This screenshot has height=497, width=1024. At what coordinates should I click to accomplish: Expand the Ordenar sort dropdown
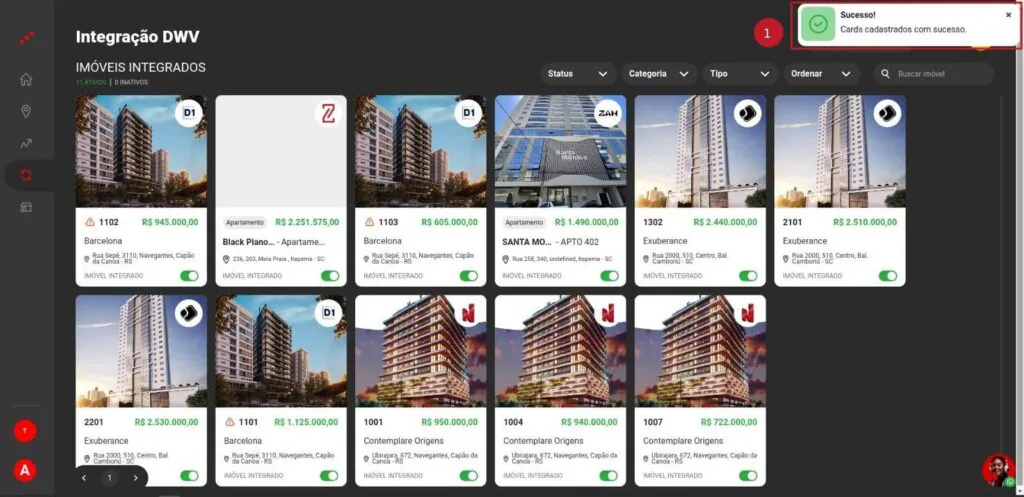pyautogui.click(x=819, y=74)
